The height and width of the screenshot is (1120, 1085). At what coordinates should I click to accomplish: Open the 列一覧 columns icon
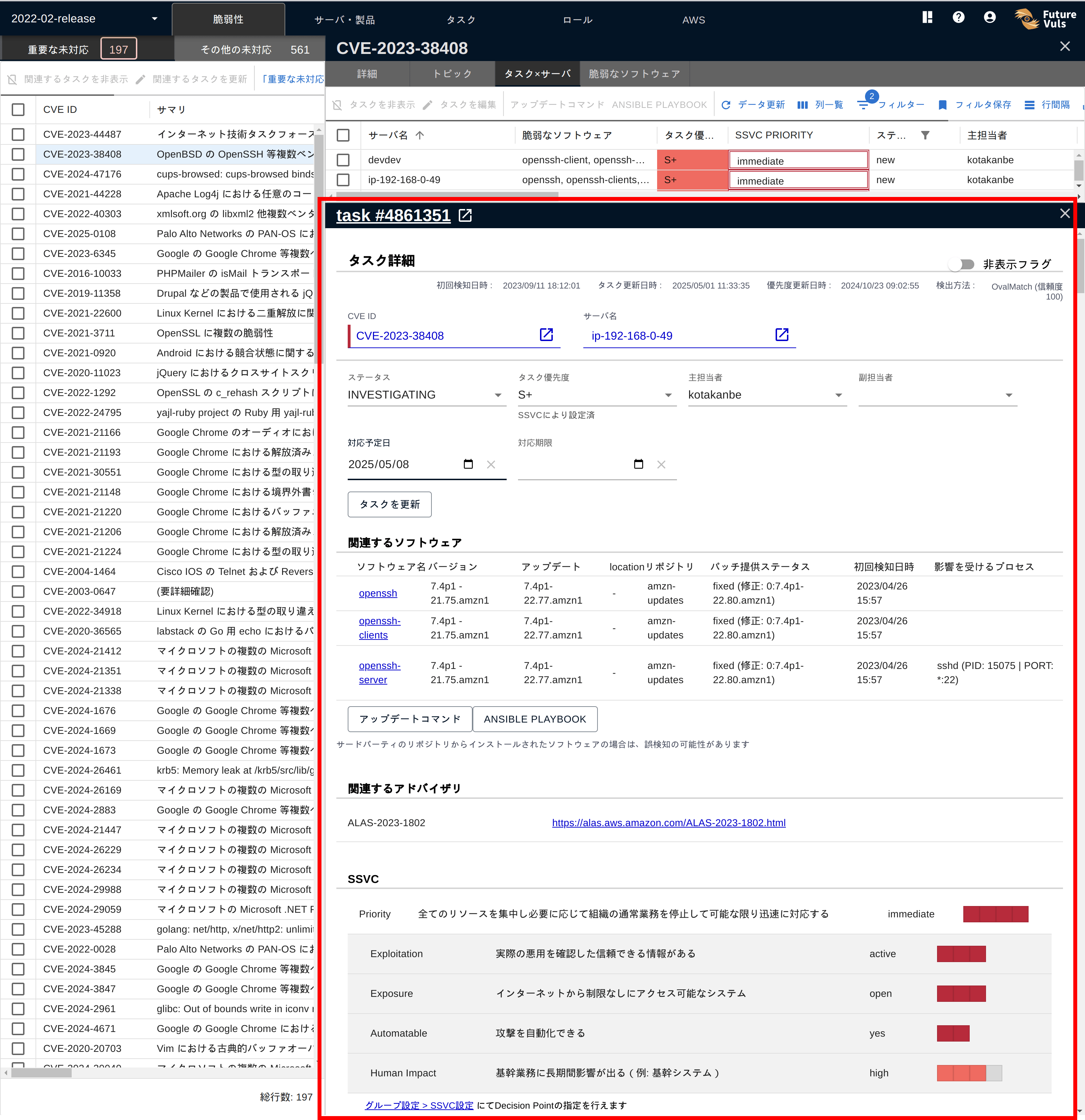(802, 105)
